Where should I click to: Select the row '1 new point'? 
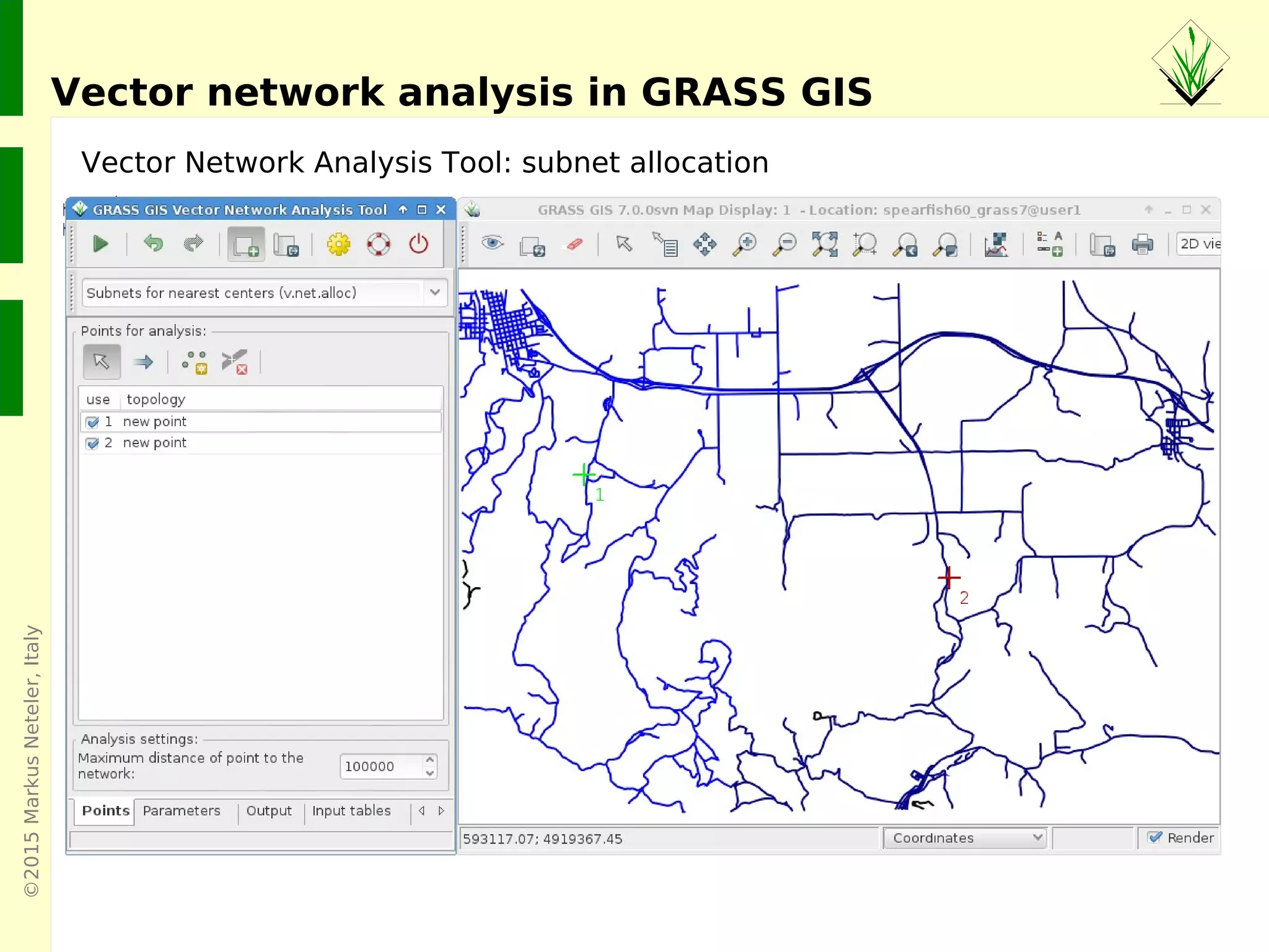pos(261,422)
